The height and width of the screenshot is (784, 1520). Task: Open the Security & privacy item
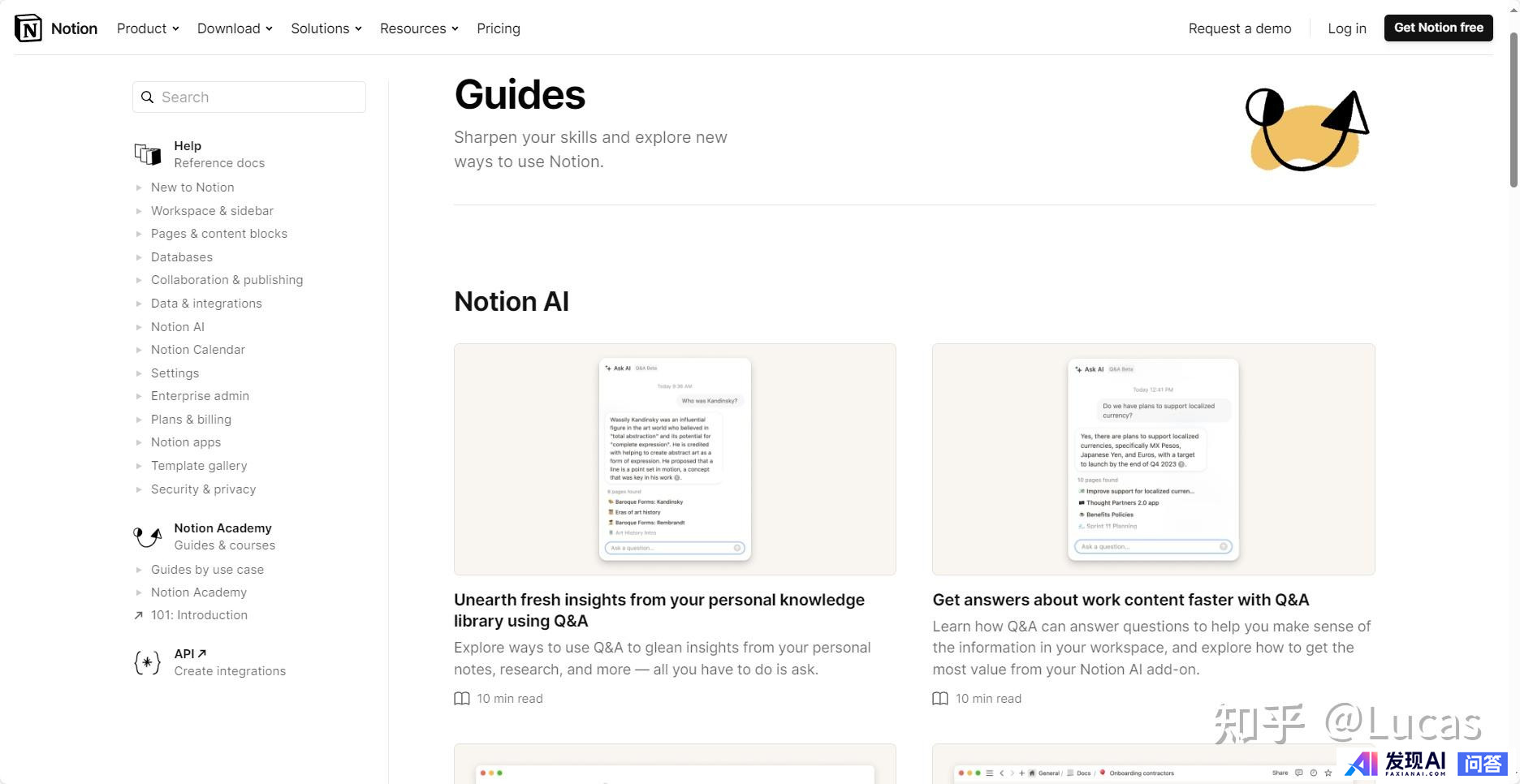pos(203,489)
